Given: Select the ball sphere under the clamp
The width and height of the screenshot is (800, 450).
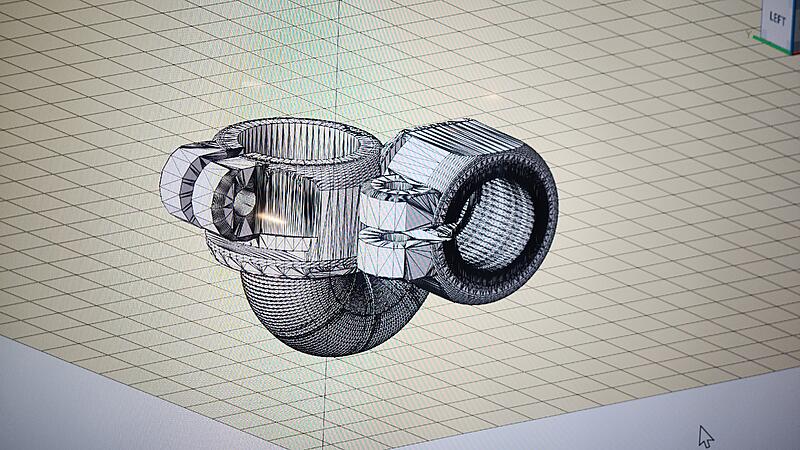Looking at the screenshot, I should pos(332,311).
